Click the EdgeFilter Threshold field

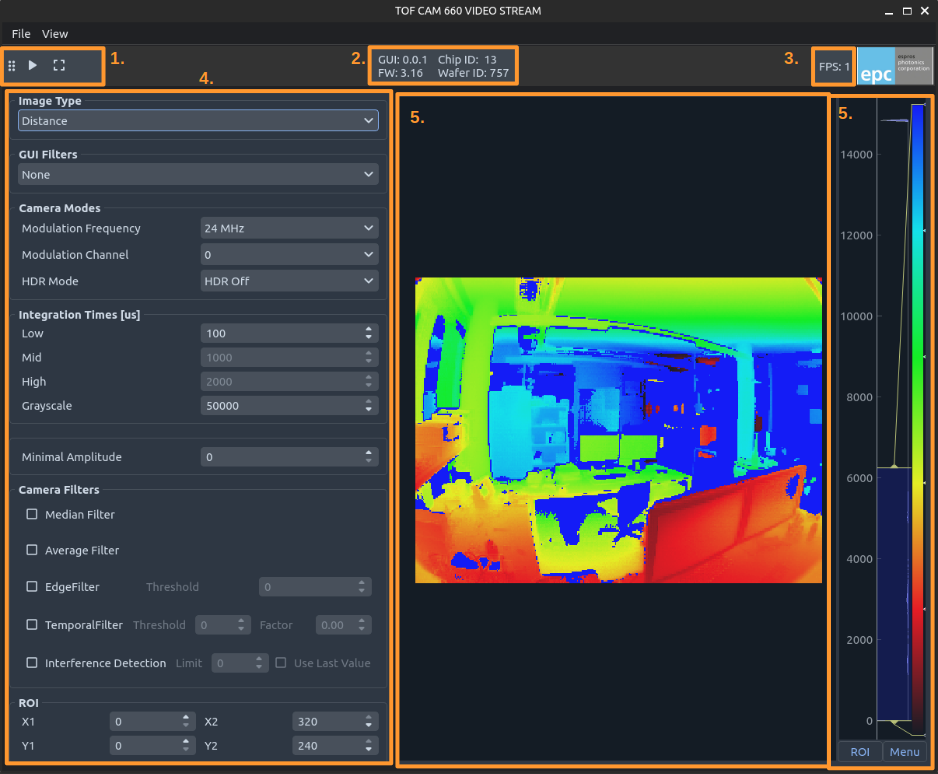(x=315, y=587)
